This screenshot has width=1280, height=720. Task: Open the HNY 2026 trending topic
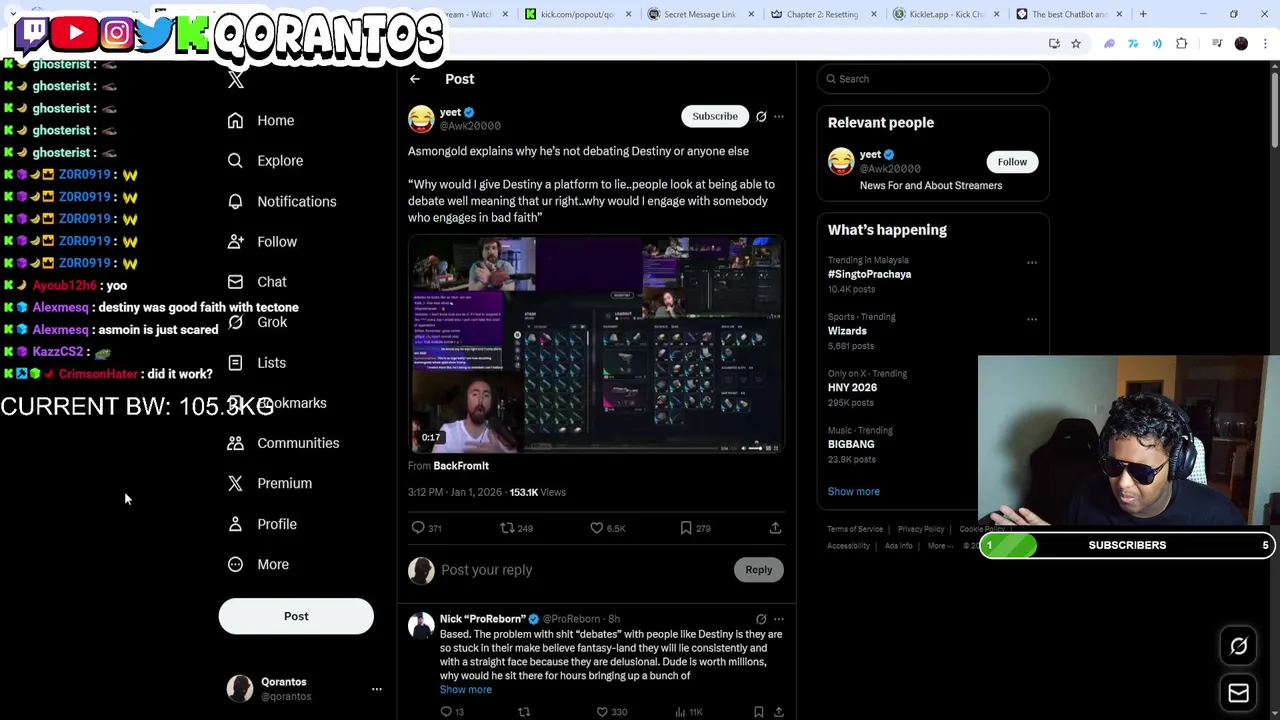coord(852,388)
